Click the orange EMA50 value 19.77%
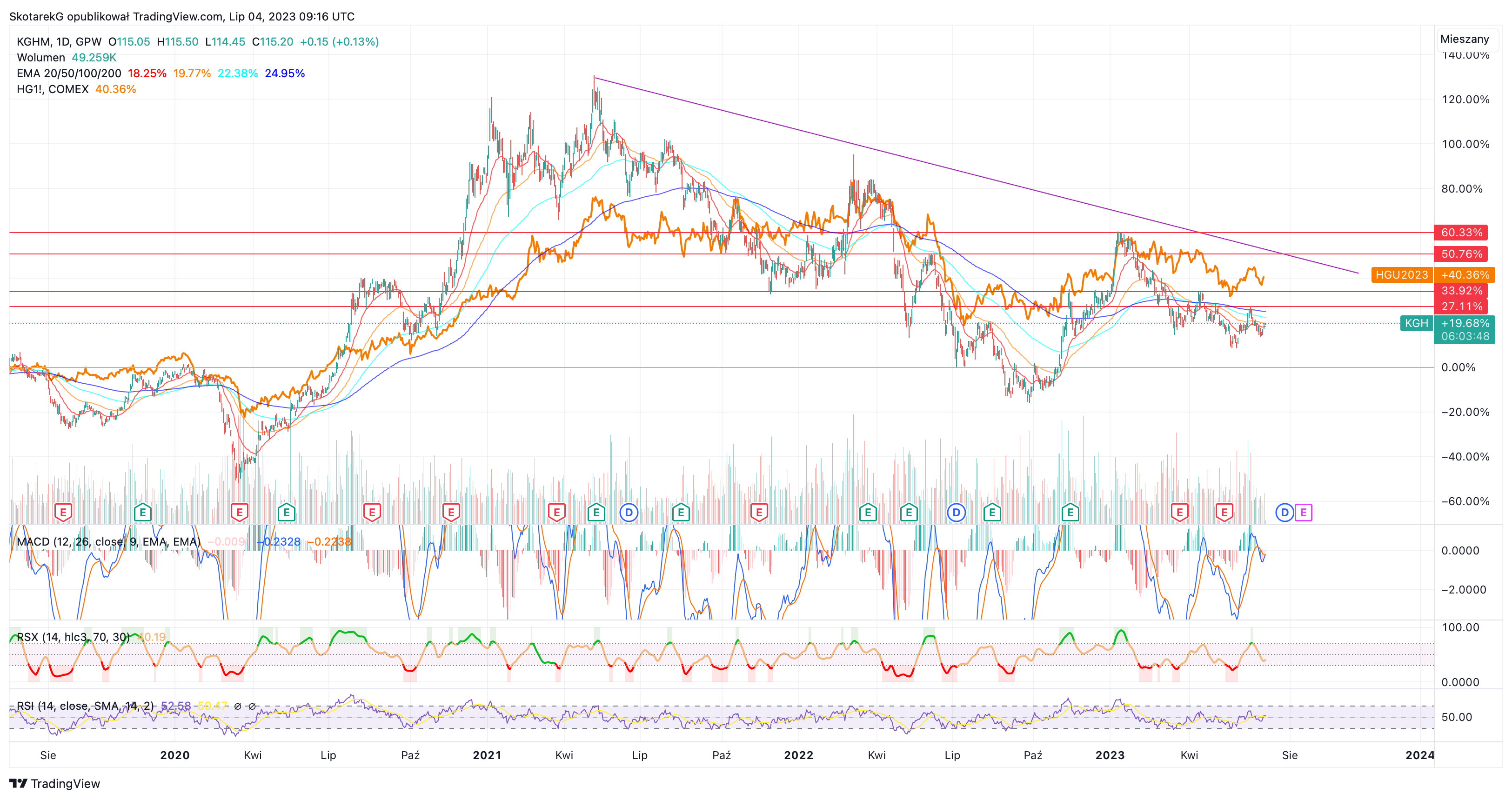This screenshot has width=1512, height=800. tap(192, 73)
